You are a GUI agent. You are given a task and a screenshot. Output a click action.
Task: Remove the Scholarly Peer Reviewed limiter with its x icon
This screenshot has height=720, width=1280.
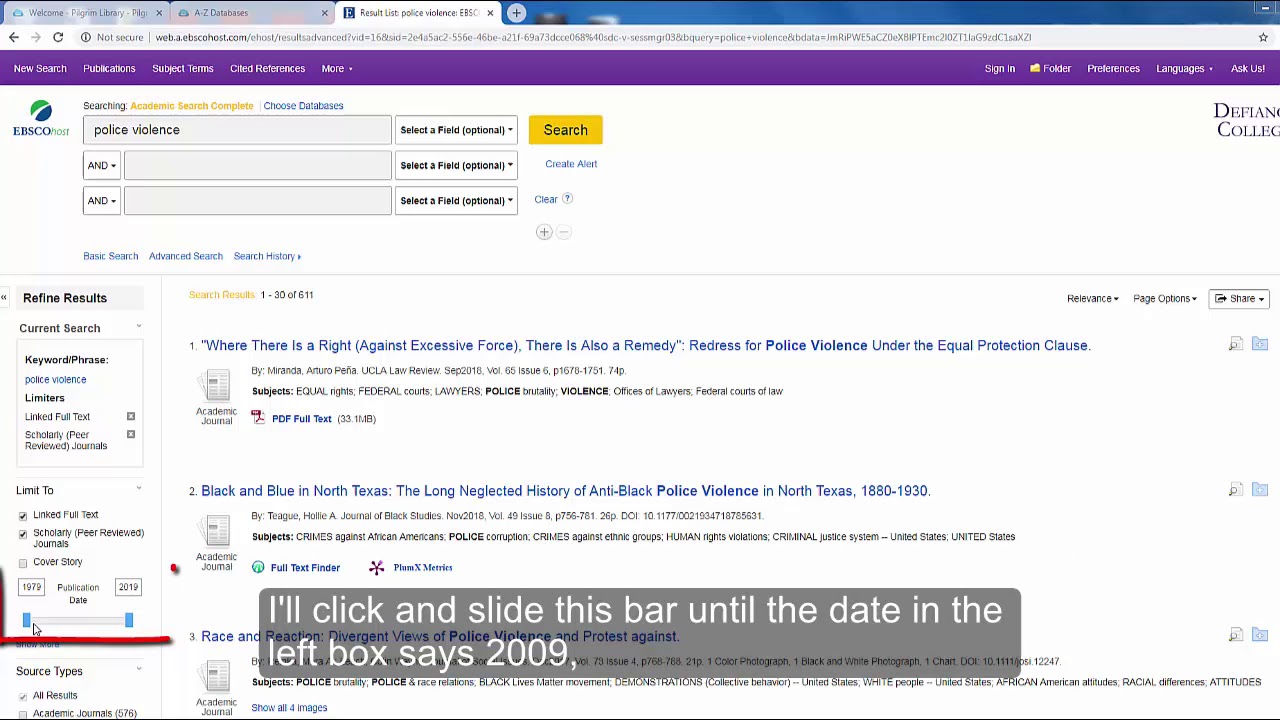[130, 434]
